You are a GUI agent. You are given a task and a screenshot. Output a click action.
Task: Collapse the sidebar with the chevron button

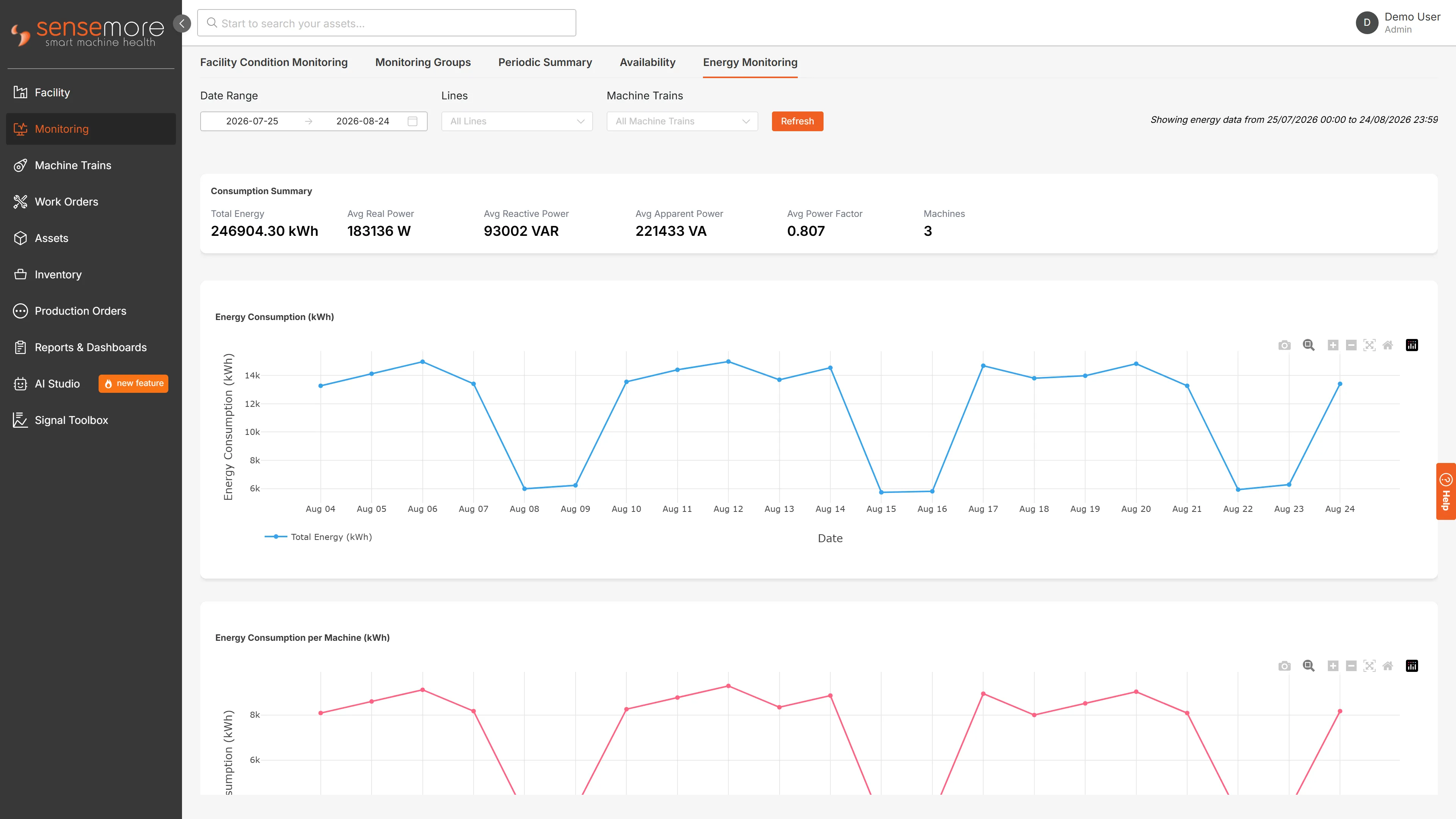coord(182,23)
